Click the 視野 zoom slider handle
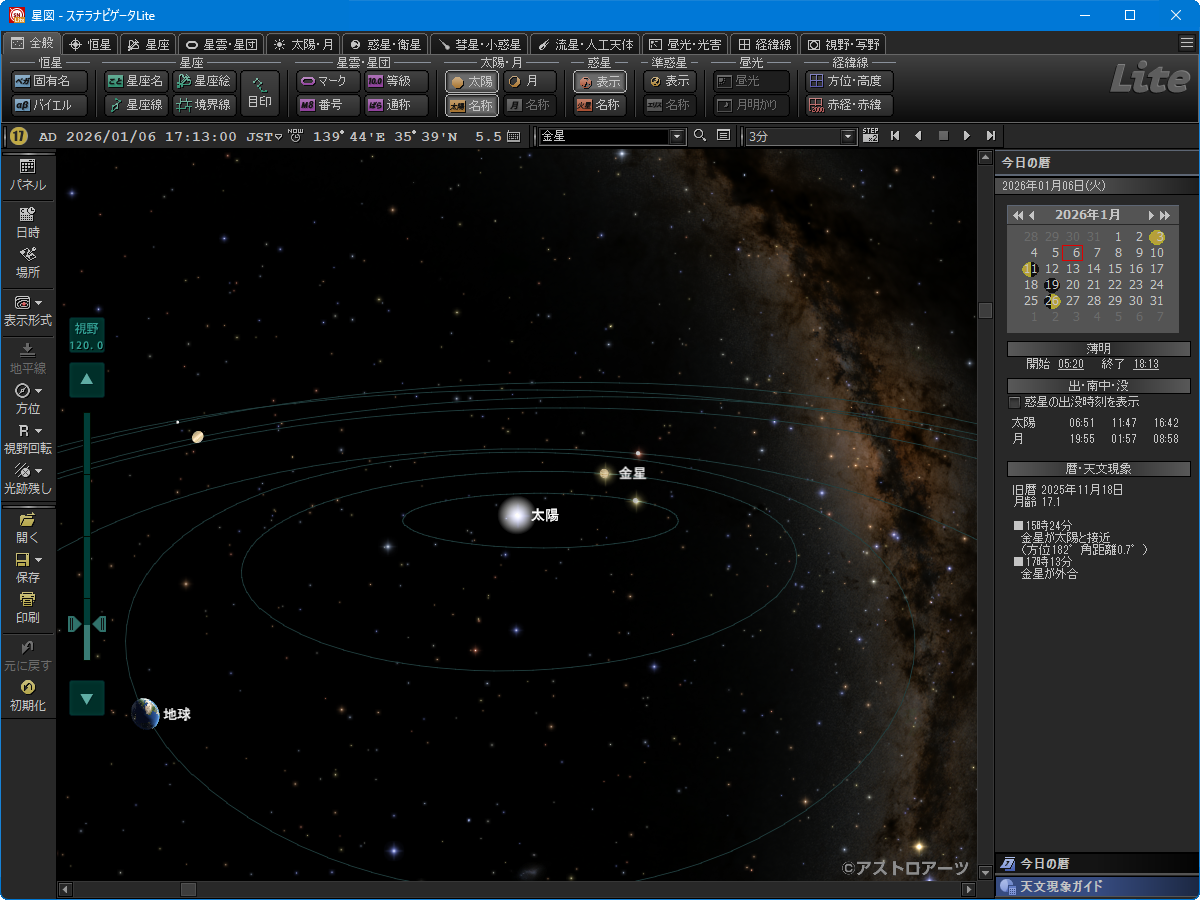This screenshot has width=1200, height=900. point(87,624)
